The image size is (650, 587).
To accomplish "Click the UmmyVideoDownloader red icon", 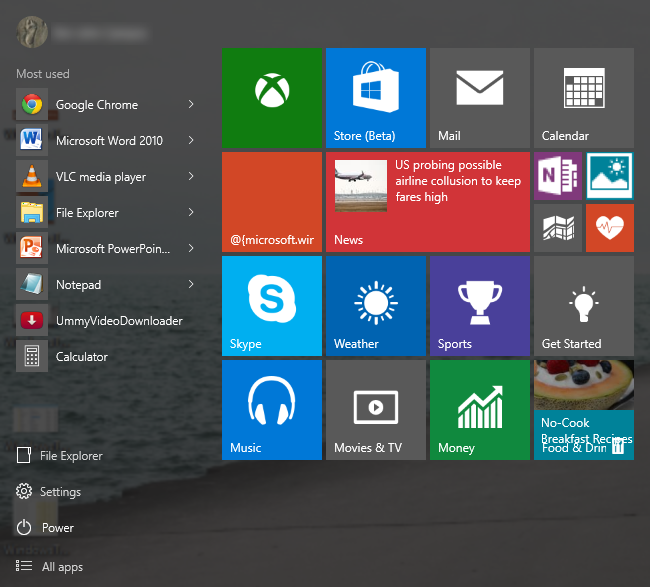I will 32,320.
